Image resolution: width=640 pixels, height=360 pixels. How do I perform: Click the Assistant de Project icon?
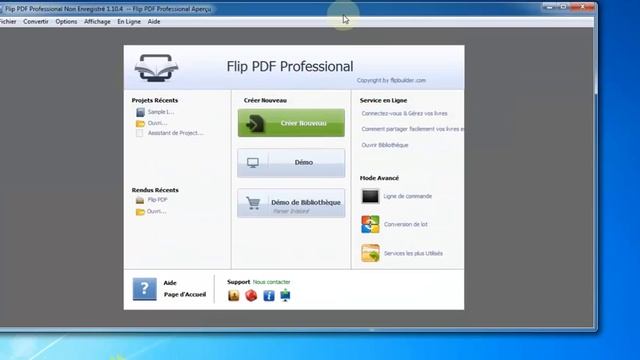[140, 133]
